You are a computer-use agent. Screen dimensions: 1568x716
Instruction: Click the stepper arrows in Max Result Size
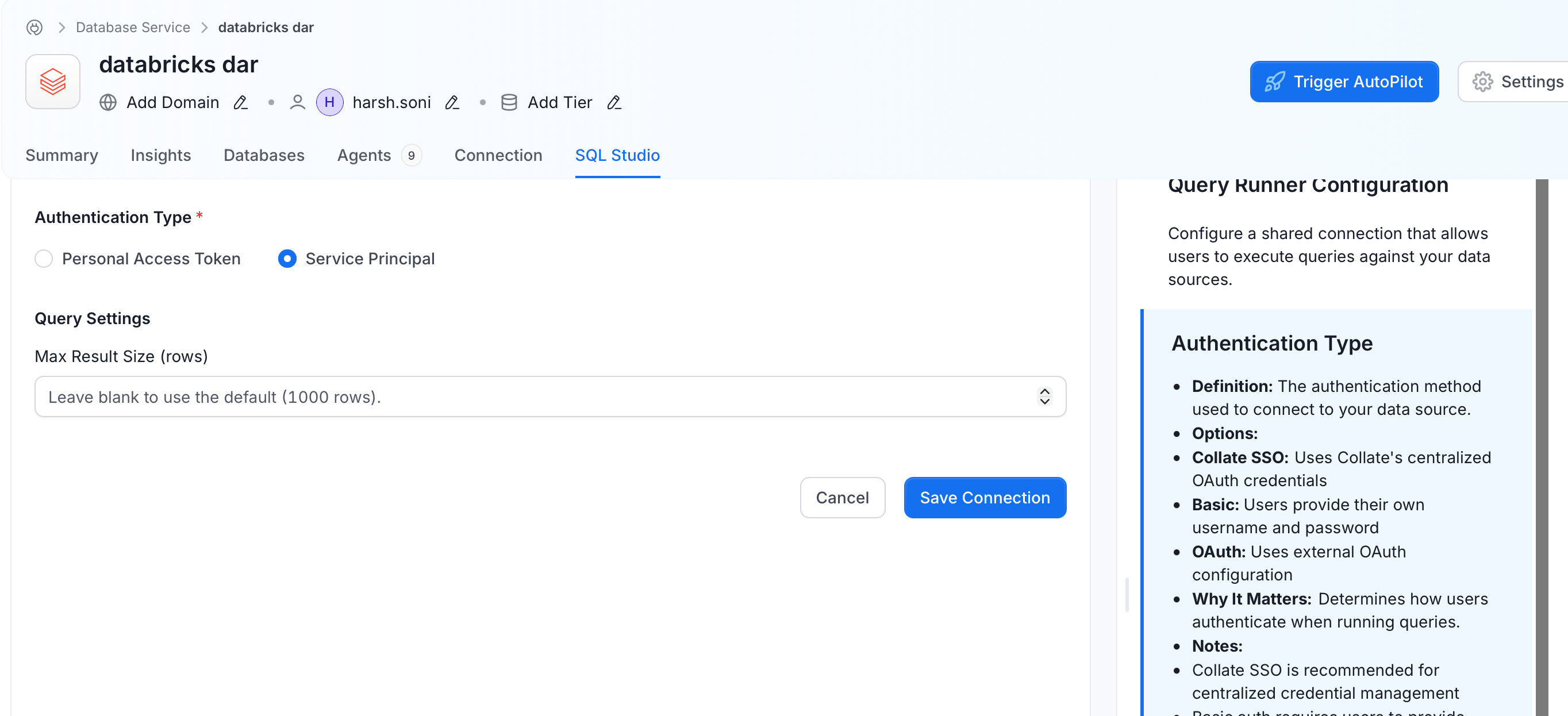(x=1044, y=397)
